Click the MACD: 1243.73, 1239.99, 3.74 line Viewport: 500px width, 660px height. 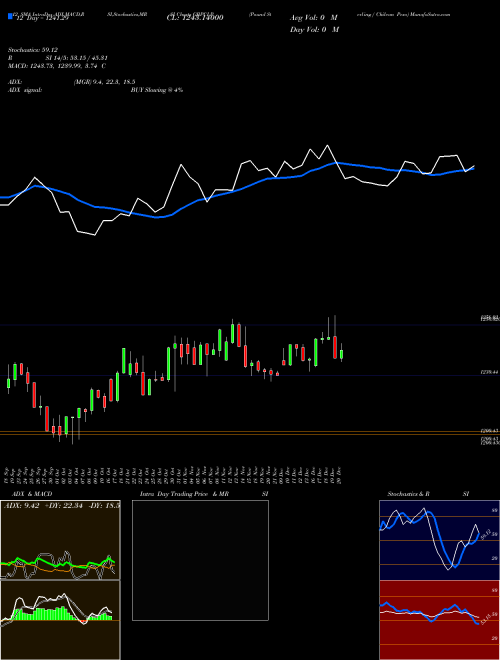click(x=57, y=66)
